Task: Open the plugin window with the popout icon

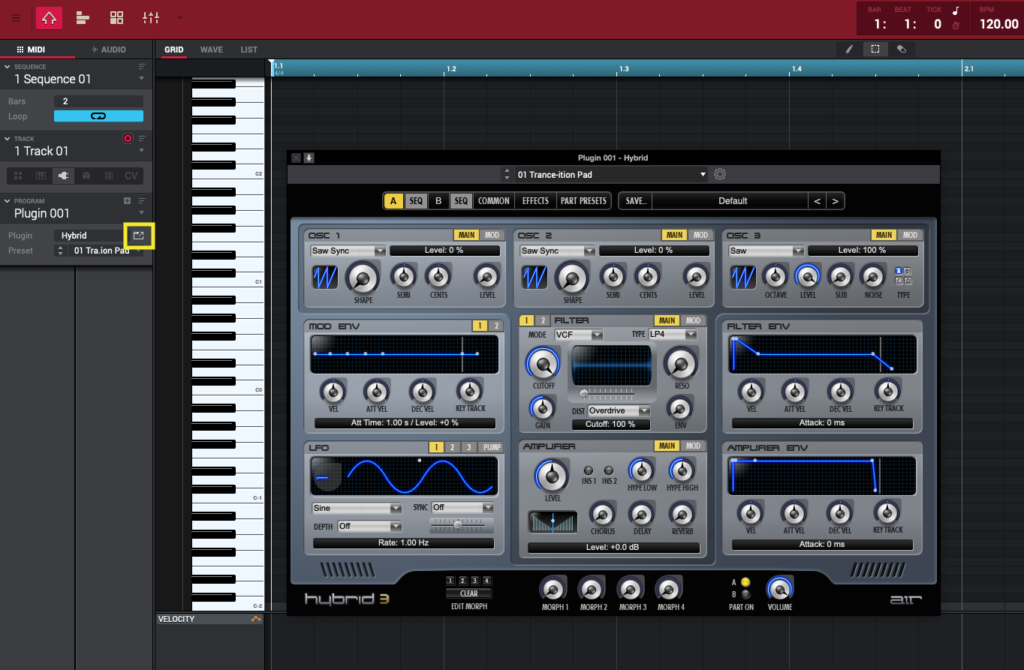Action: coord(138,235)
